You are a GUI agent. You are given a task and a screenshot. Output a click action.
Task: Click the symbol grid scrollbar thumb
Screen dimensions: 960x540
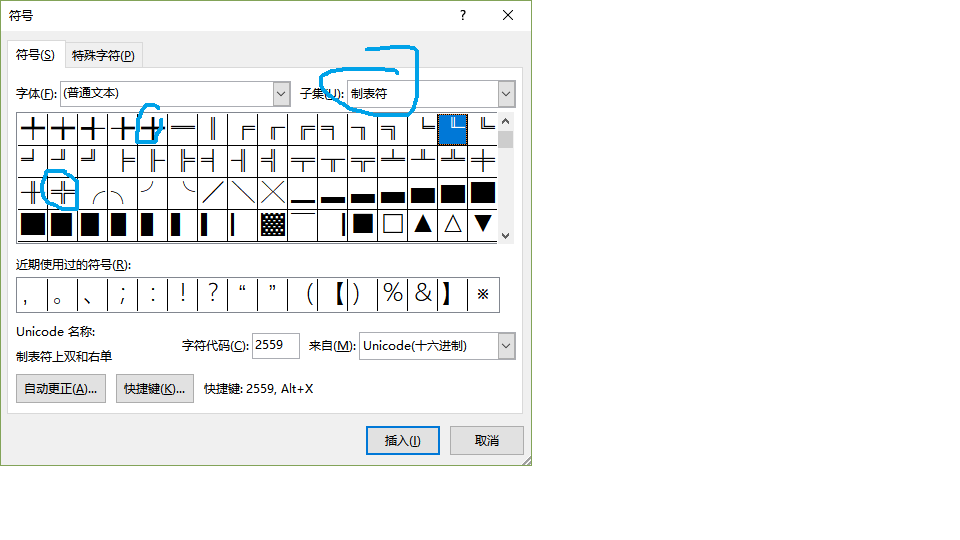coord(505,140)
